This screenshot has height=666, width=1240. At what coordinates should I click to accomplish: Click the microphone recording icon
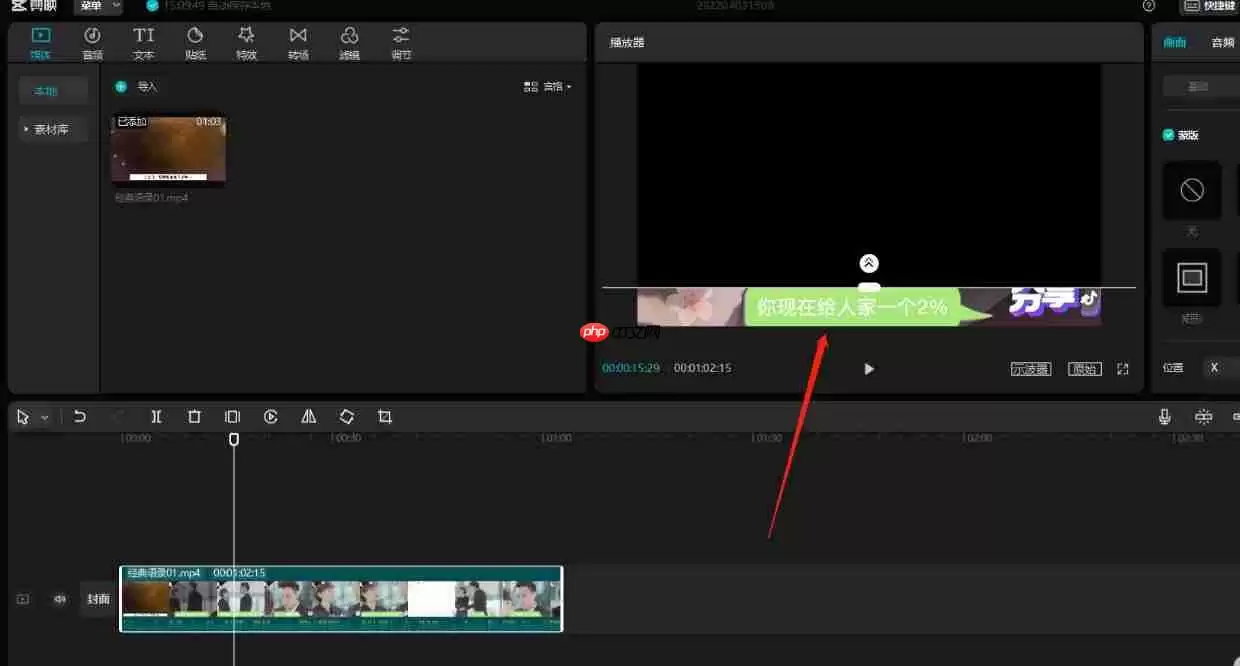point(1165,415)
